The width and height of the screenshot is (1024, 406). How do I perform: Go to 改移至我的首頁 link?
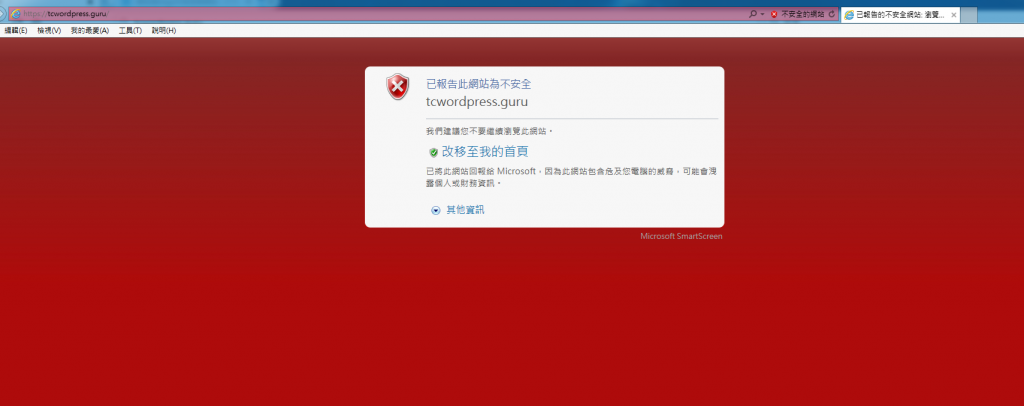tap(485, 152)
